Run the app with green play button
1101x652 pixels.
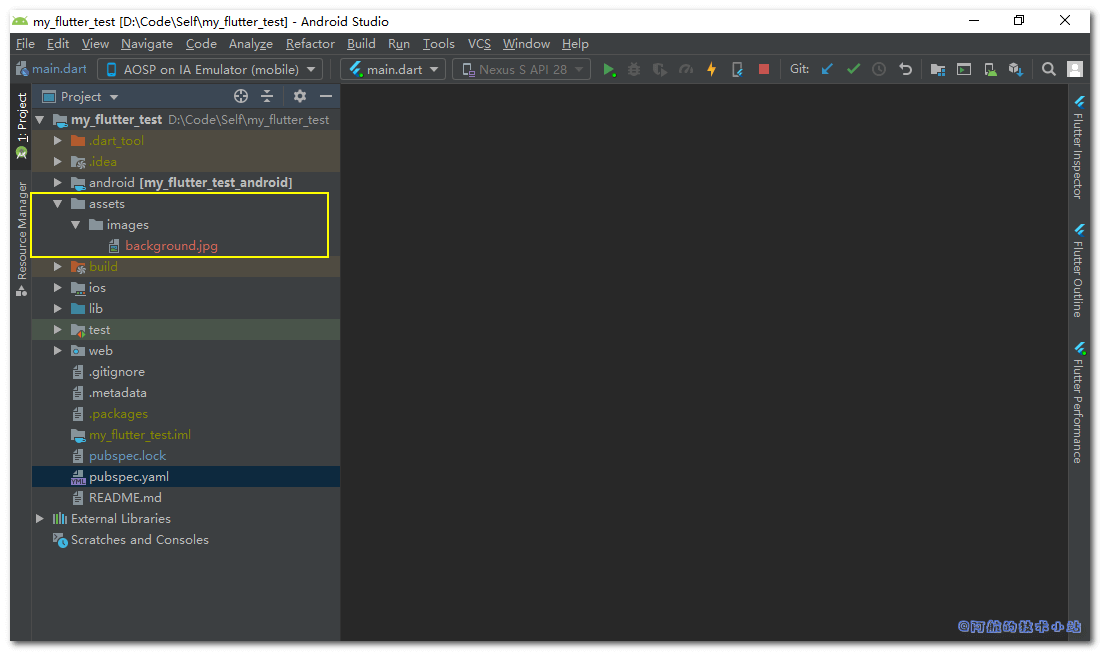608,69
